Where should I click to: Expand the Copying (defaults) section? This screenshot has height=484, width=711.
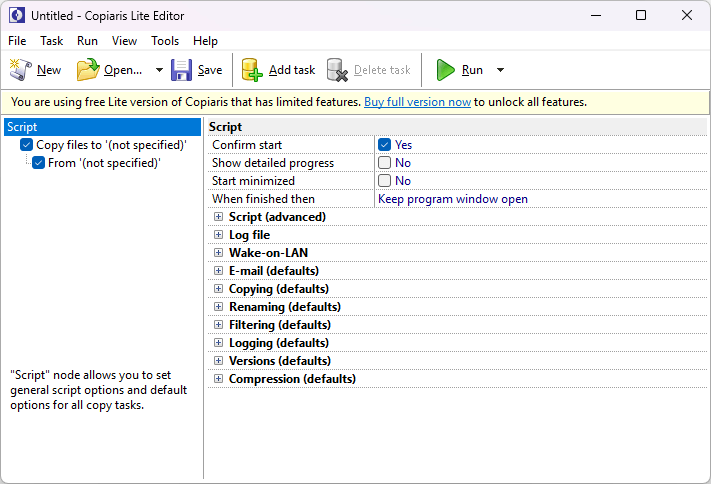coord(219,288)
